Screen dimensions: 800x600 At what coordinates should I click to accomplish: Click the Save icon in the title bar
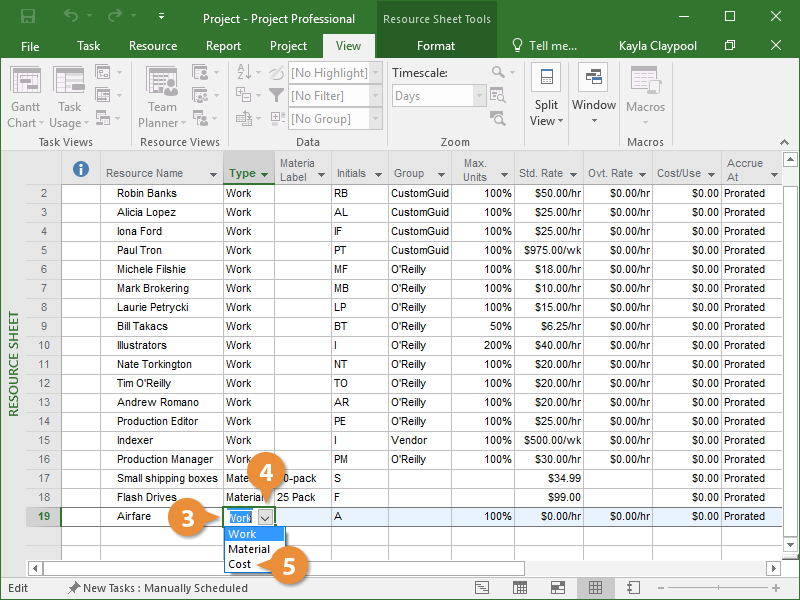coord(27,18)
